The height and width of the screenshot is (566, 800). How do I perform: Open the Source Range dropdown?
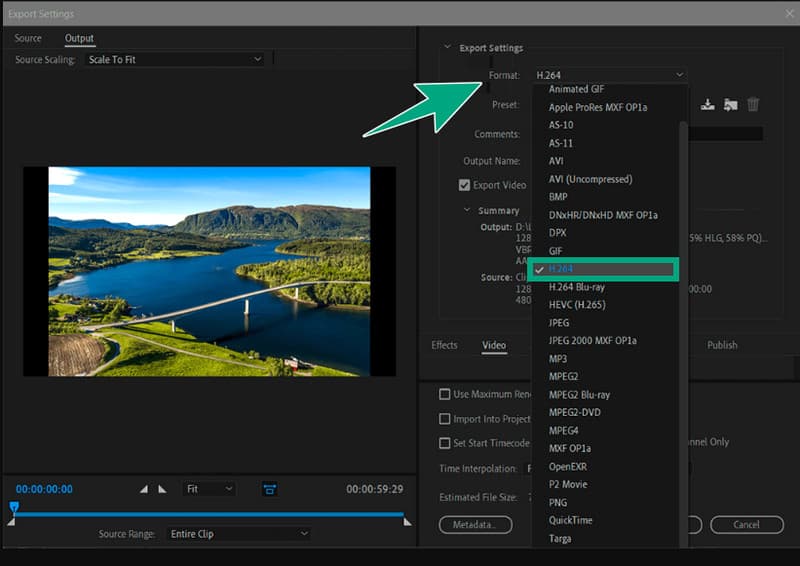click(238, 534)
